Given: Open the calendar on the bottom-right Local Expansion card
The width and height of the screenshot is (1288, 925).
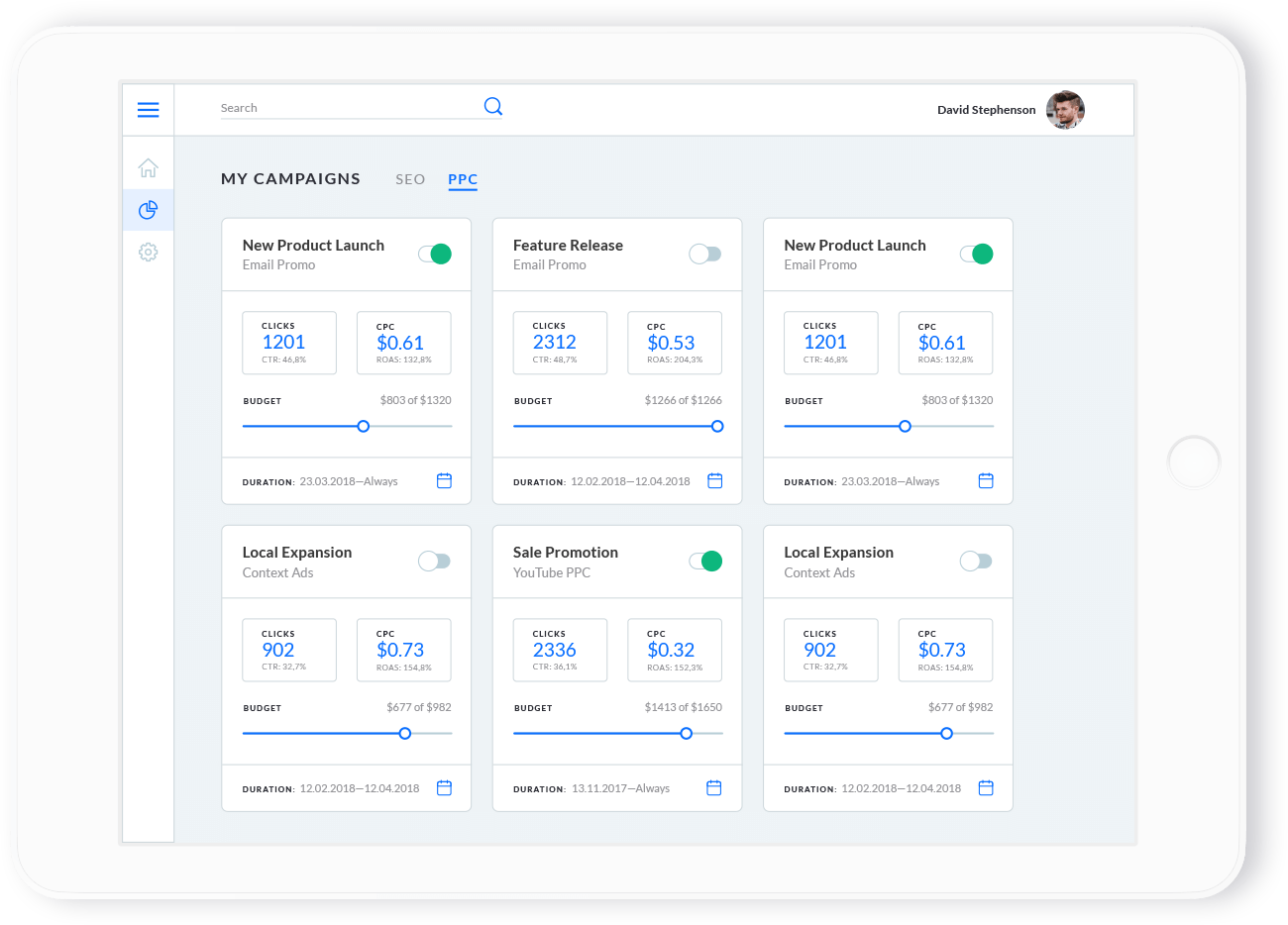Looking at the screenshot, I should [985, 788].
